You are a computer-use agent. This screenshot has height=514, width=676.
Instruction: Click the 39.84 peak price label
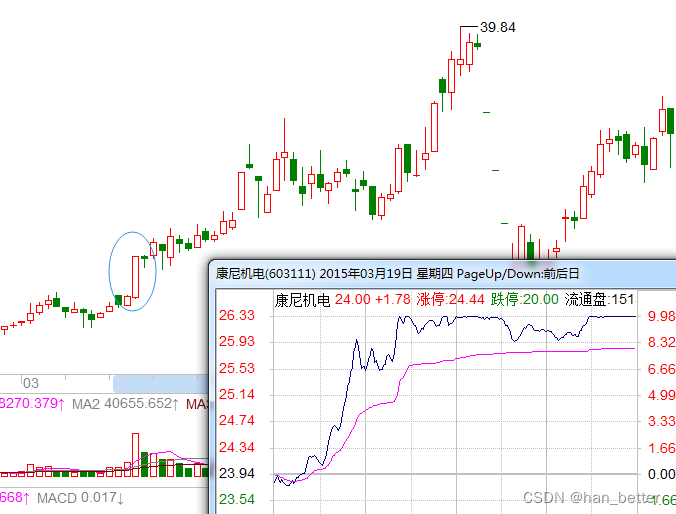[498, 27]
